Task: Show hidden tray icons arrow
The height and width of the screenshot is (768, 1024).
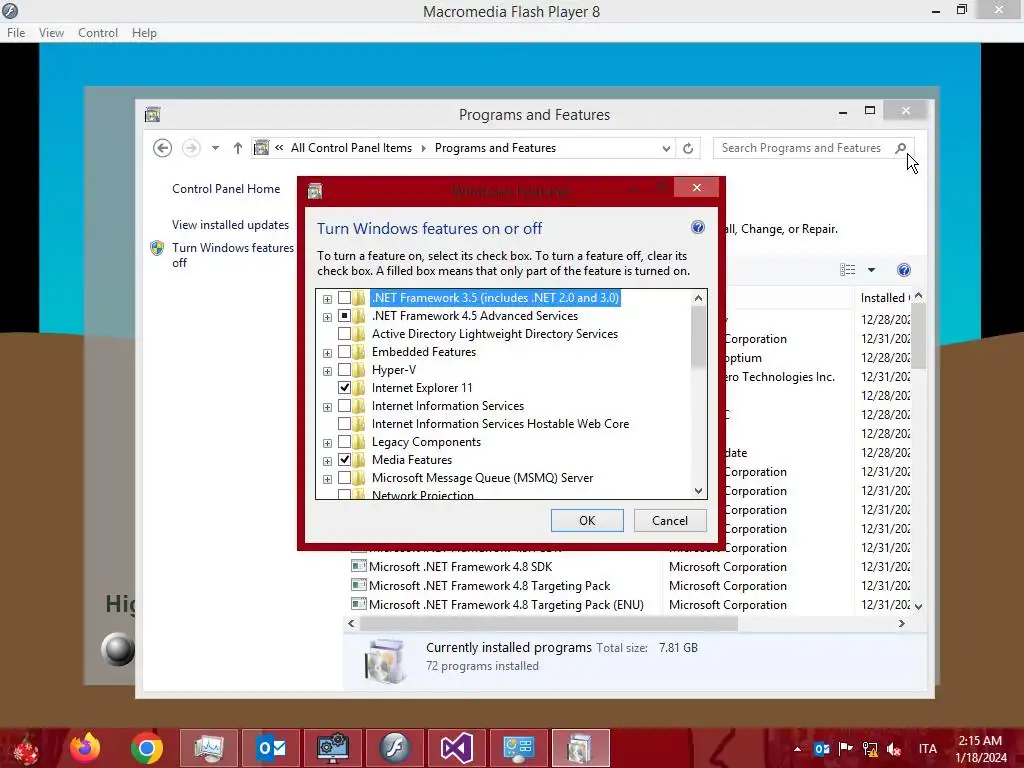Action: click(797, 749)
